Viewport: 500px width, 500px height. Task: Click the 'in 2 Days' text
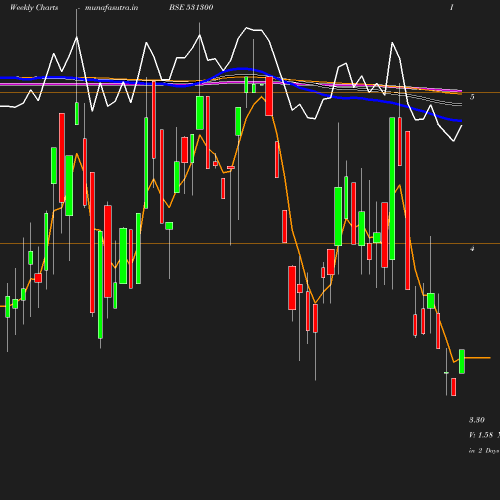[484, 451]
